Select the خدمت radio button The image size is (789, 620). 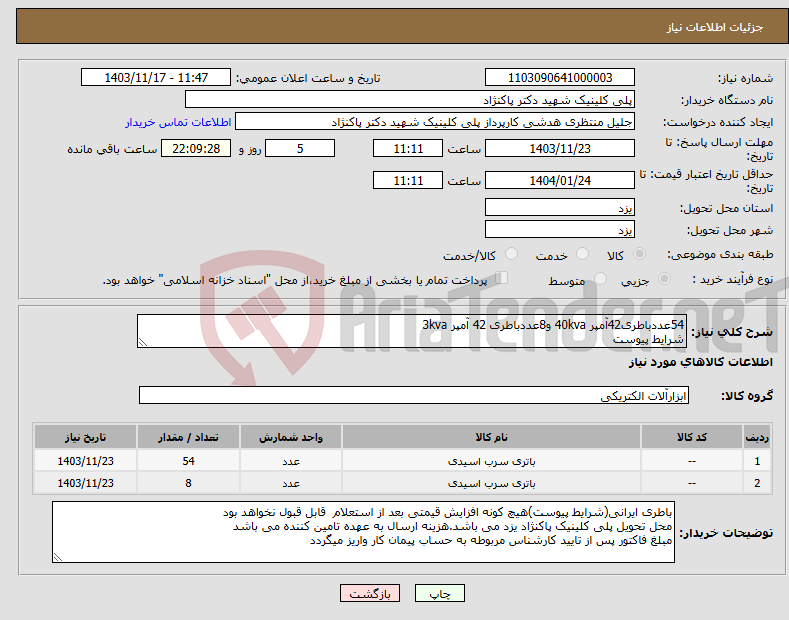pos(582,254)
